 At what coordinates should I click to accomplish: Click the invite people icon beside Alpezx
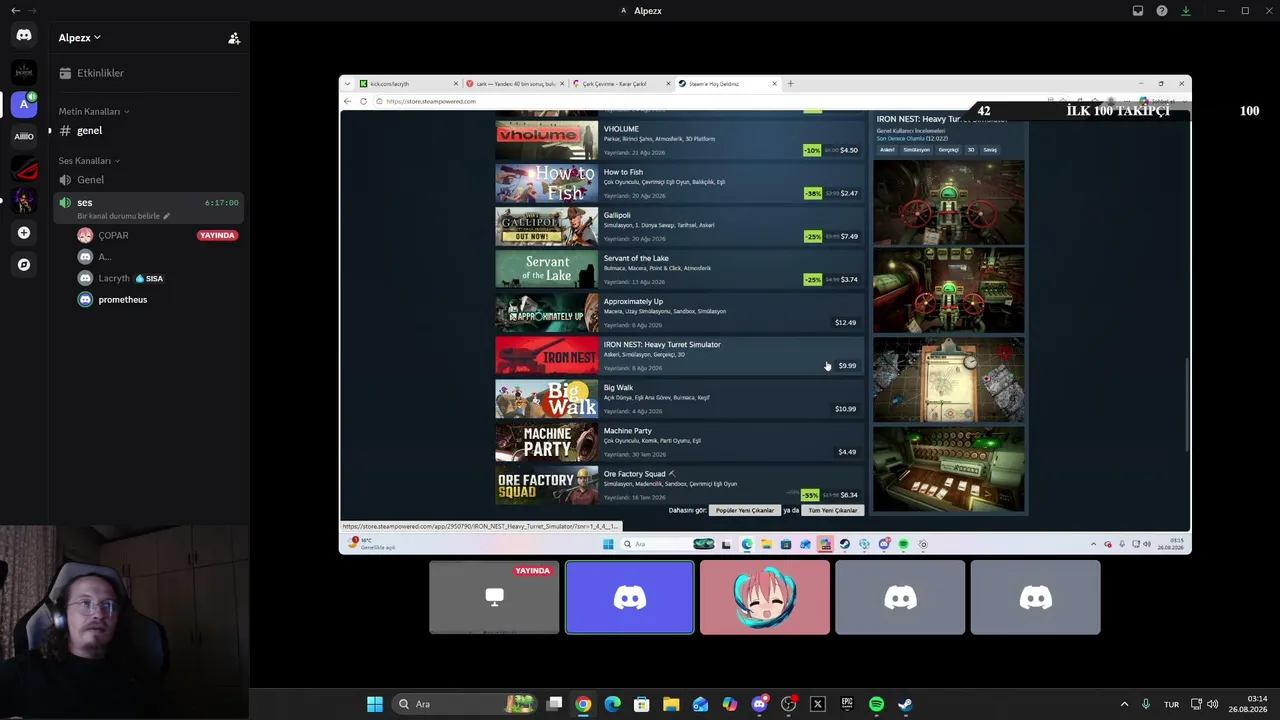[234, 38]
